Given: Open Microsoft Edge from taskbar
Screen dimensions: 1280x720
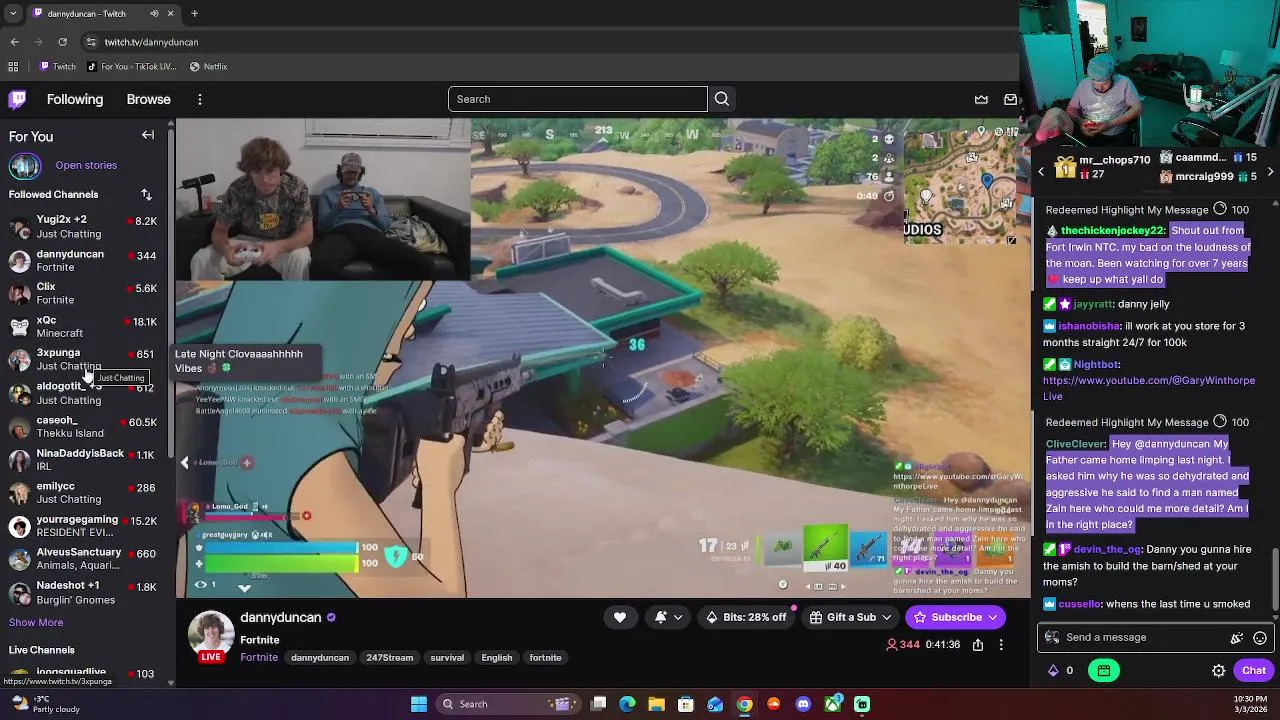Looking at the screenshot, I should tap(627, 704).
